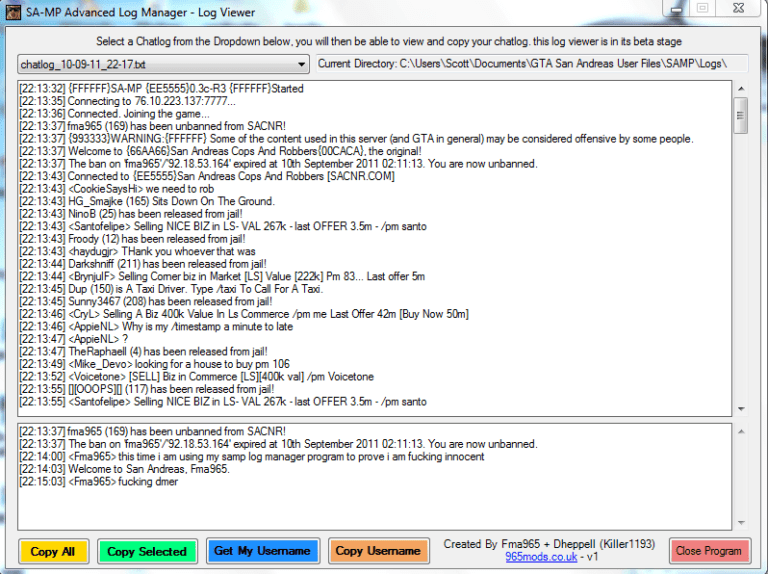Select 'The ban on fma965' line in bottom pane
768x574 pixels.
pyautogui.click(x=278, y=444)
